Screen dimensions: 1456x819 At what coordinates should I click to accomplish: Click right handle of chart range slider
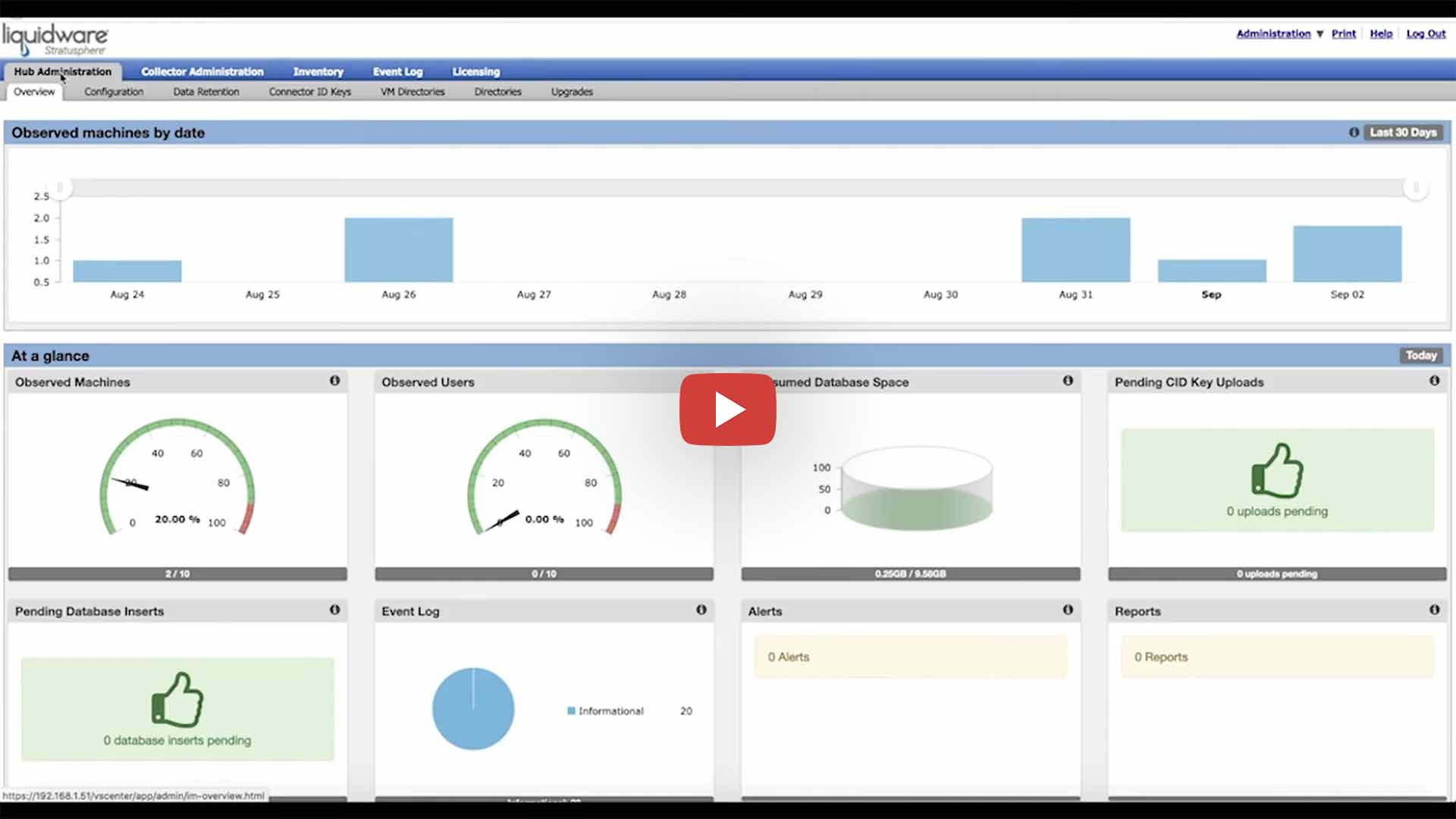(x=1415, y=187)
